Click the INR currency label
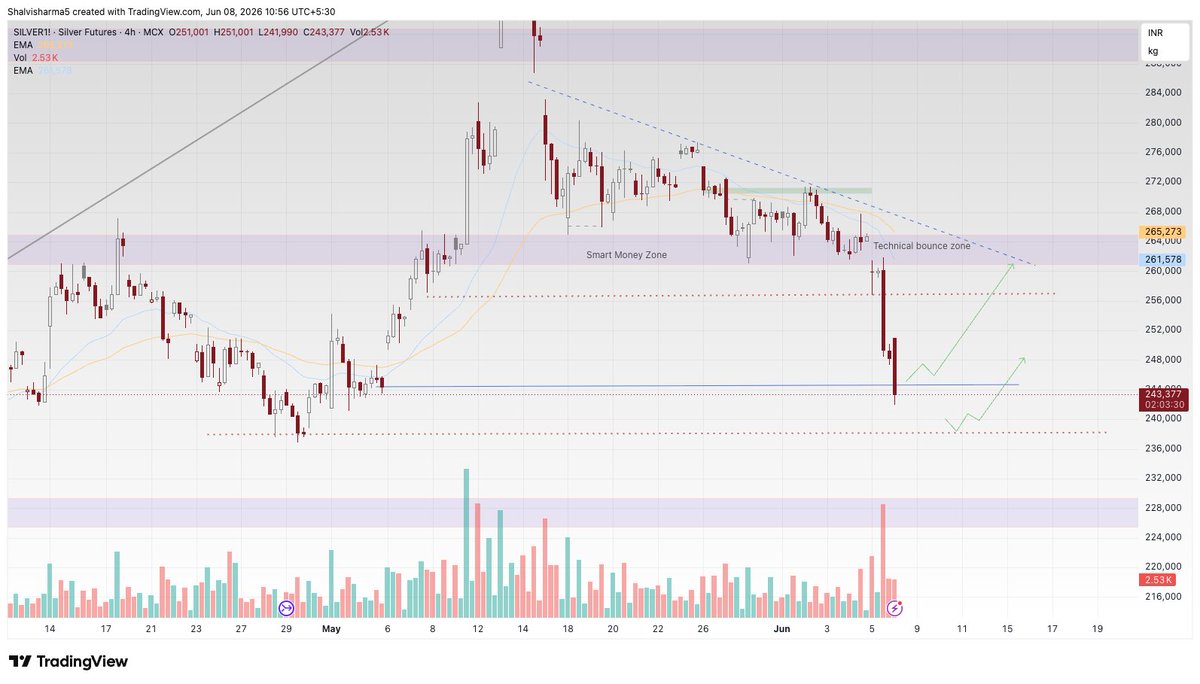Image resolution: width=1200 pixels, height=684 pixels. 1155,33
